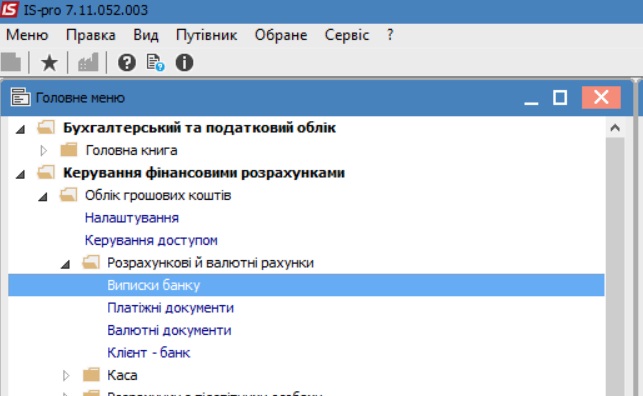This screenshot has height=396, width=643.
Task: Collapse Бухгалтерський та податковий облік branch arrow
Action: [21, 130]
